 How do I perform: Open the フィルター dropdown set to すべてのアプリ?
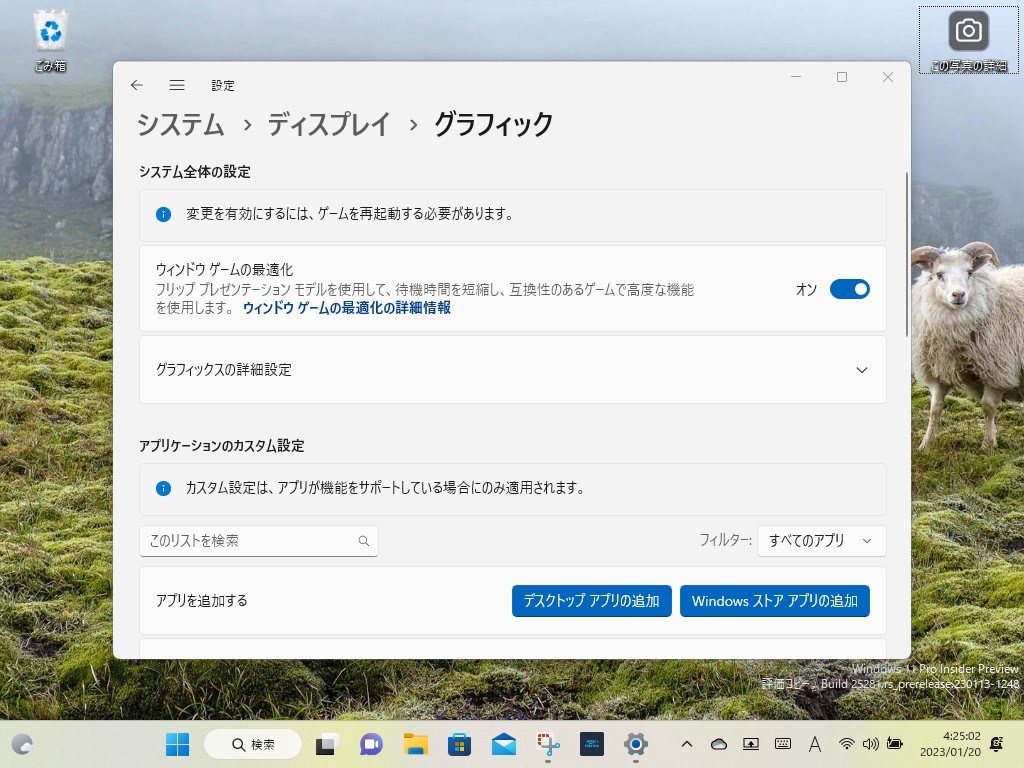click(821, 540)
